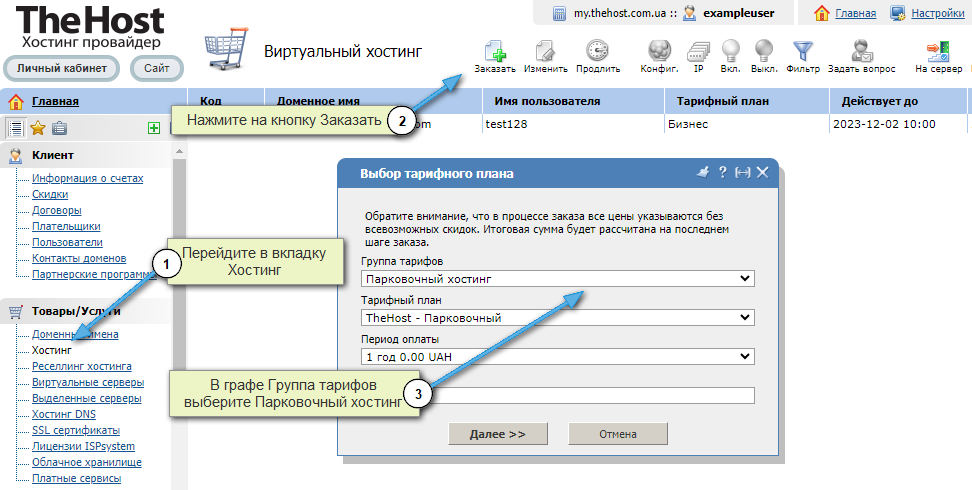Click the Изменить (edit) toolbar icon
The width and height of the screenshot is (972, 490).
[546, 51]
